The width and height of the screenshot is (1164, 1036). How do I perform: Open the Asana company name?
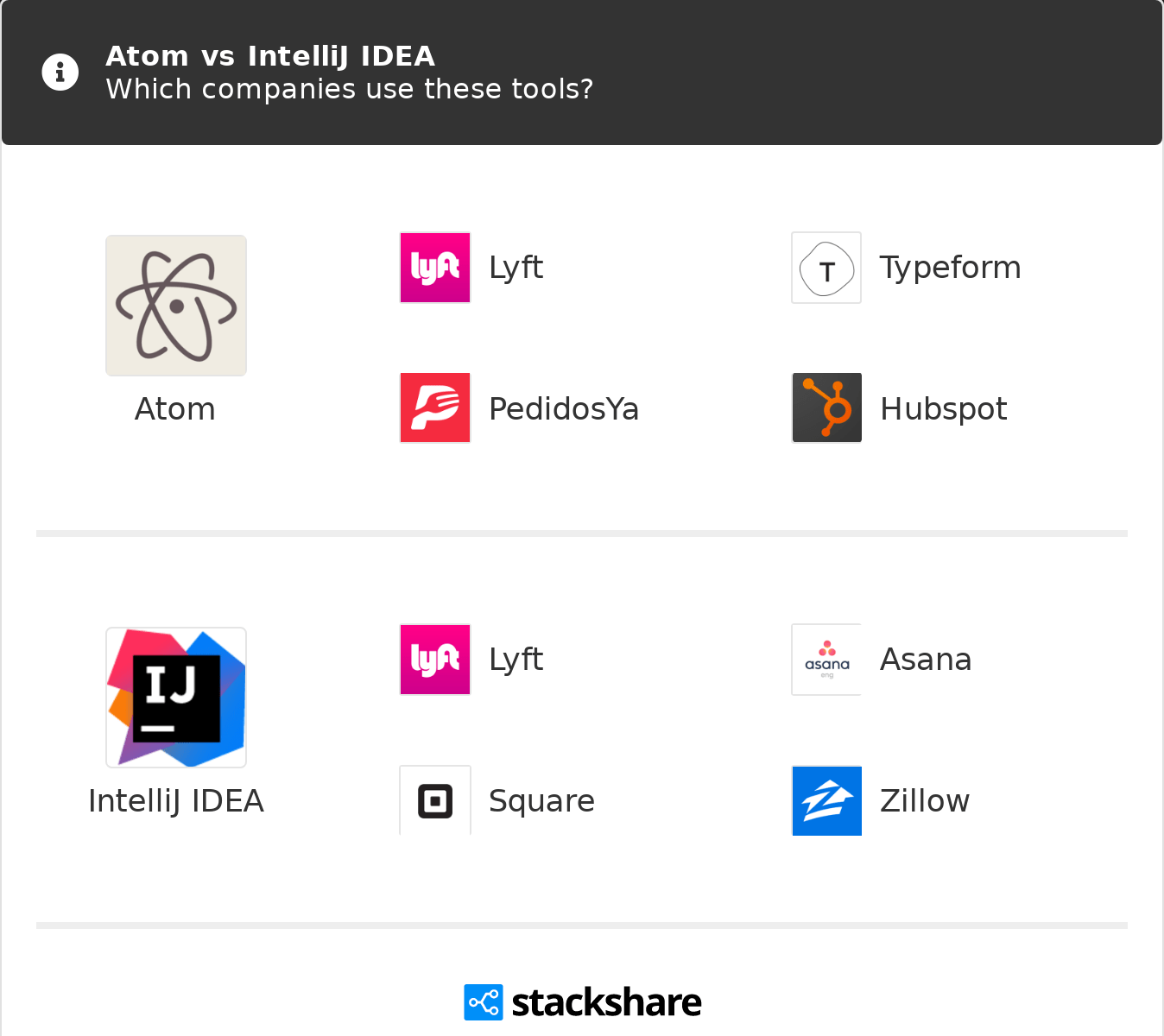click(x=926, y=660)
